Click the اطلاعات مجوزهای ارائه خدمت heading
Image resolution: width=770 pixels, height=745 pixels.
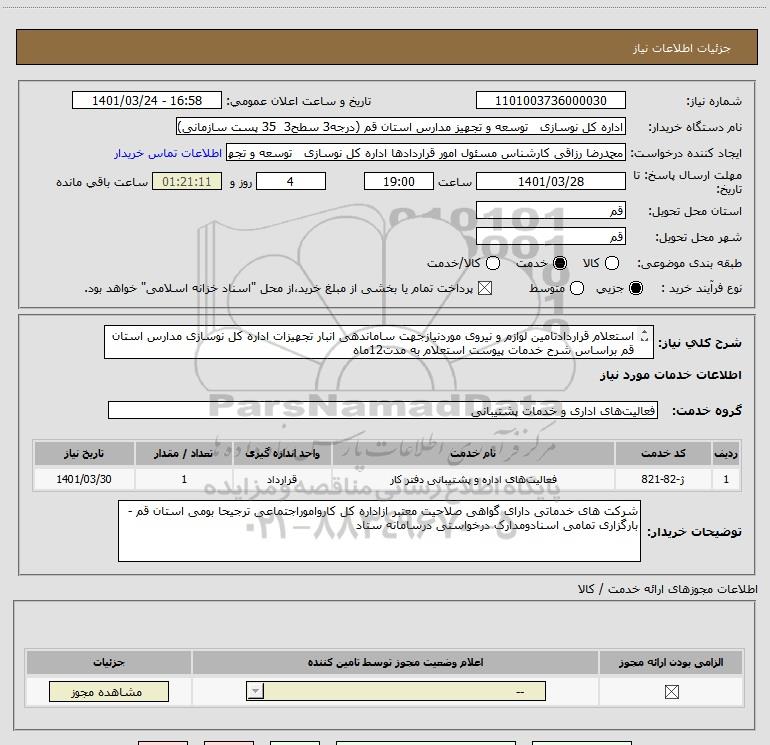(x=668, y=589)
